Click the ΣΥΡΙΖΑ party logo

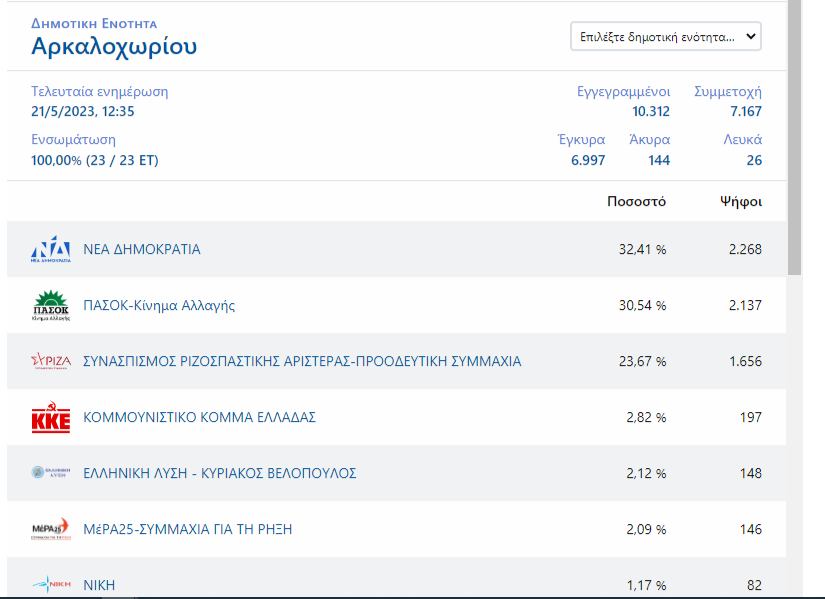tap(51, 362)
